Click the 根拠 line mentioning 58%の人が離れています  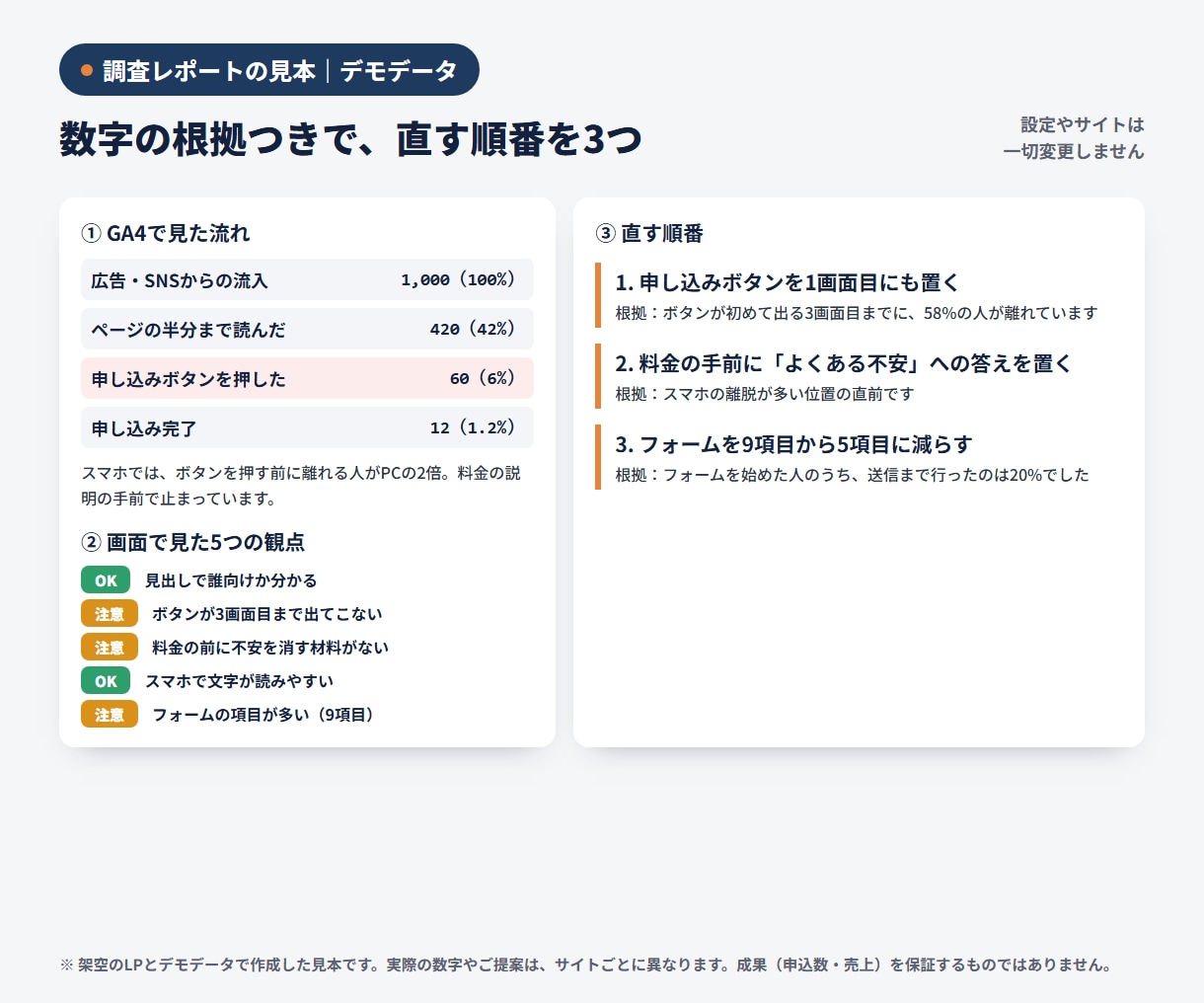857,313
